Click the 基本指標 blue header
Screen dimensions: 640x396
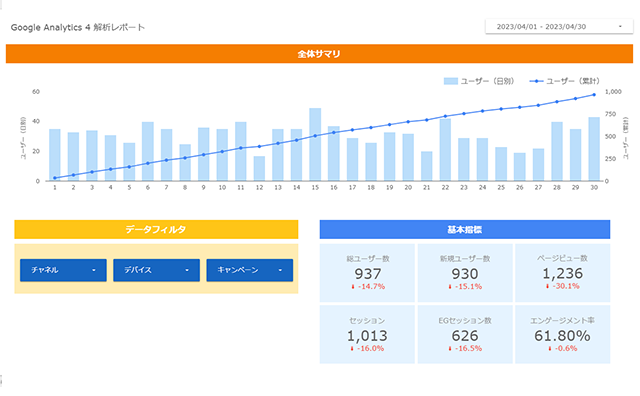coord(465,229)
